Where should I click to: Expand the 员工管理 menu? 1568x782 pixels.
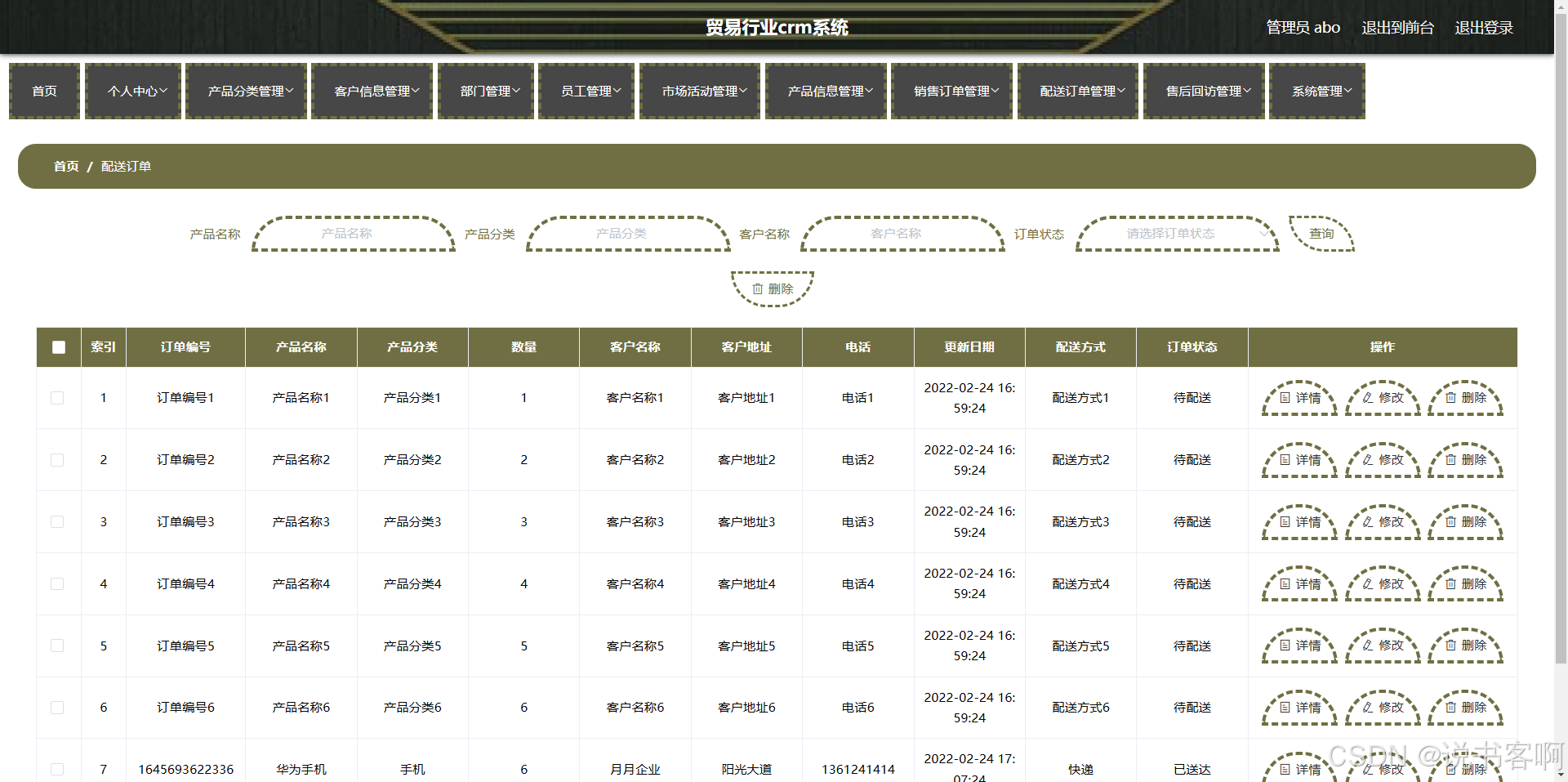pyautogui.click(x=586, y=92)
